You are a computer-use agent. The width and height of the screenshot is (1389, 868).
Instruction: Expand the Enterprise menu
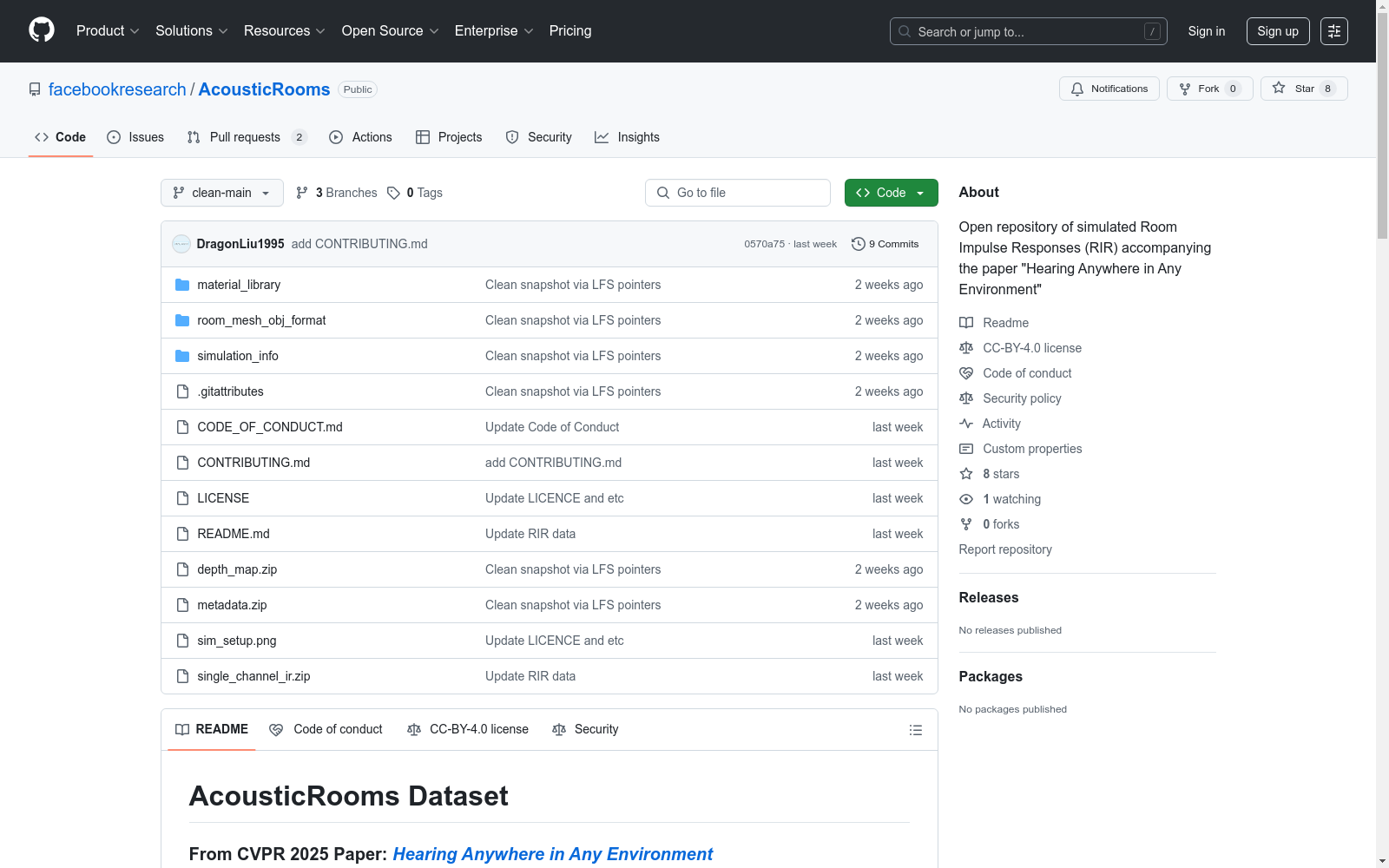click(494, 31)
